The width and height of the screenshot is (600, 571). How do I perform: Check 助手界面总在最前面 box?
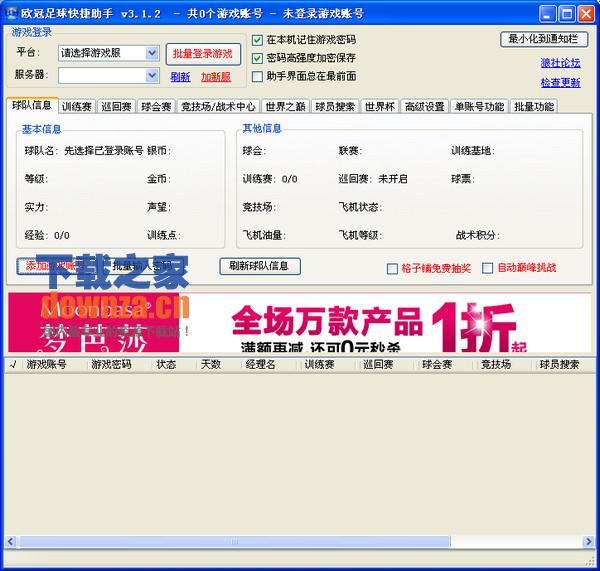(258, 76)
